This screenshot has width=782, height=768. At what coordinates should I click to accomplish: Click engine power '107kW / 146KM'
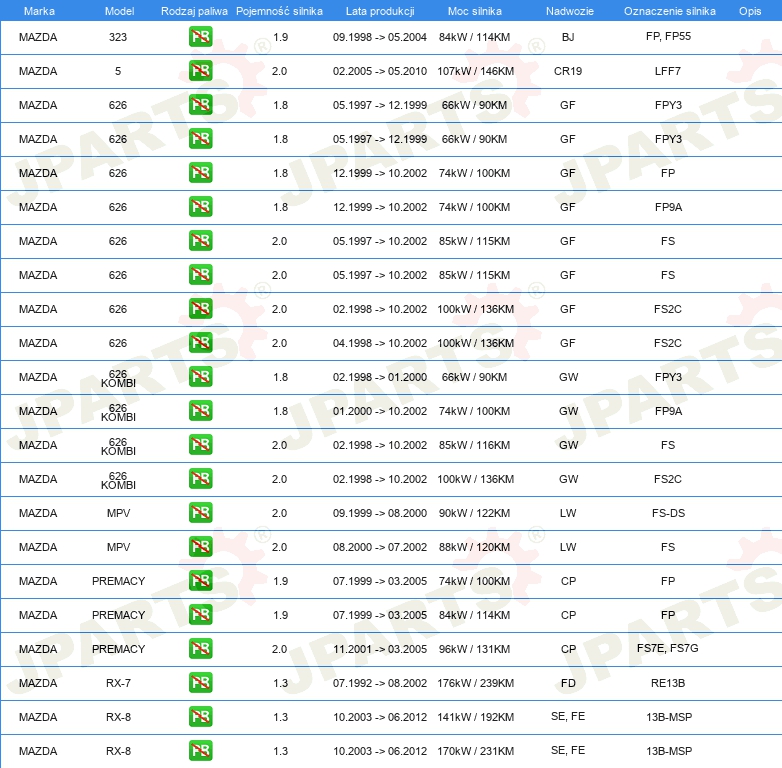[x=475, y=71]
